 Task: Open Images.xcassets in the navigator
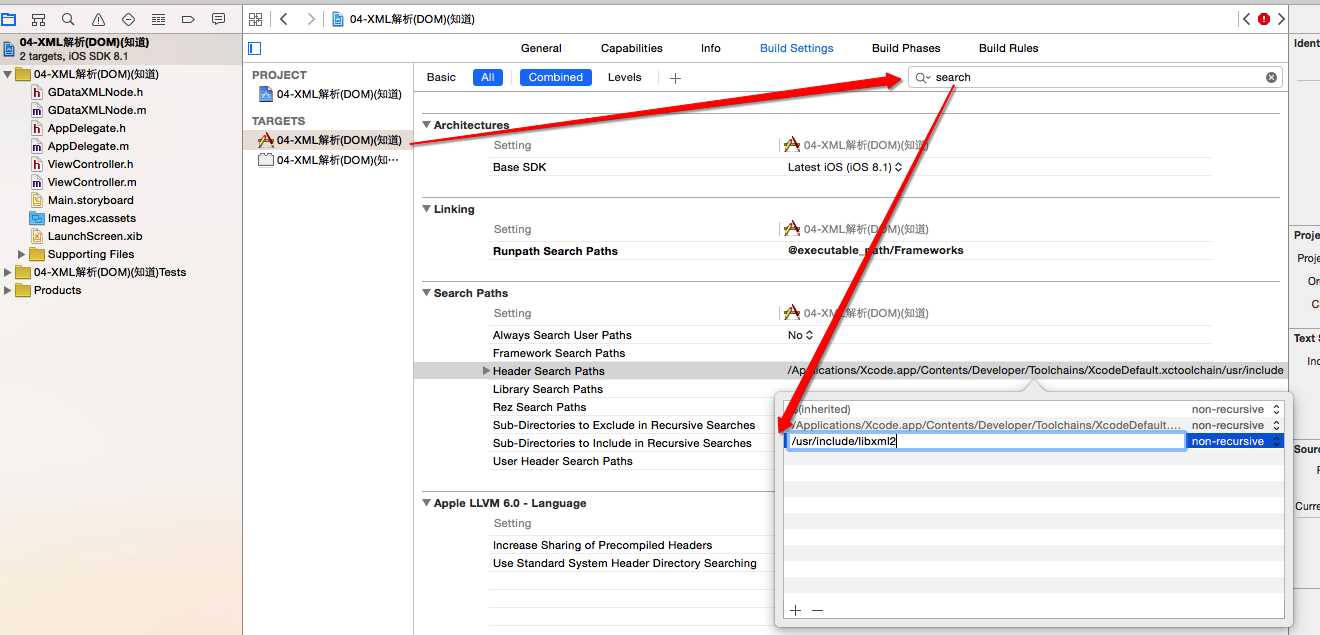[x=91, y=218]
